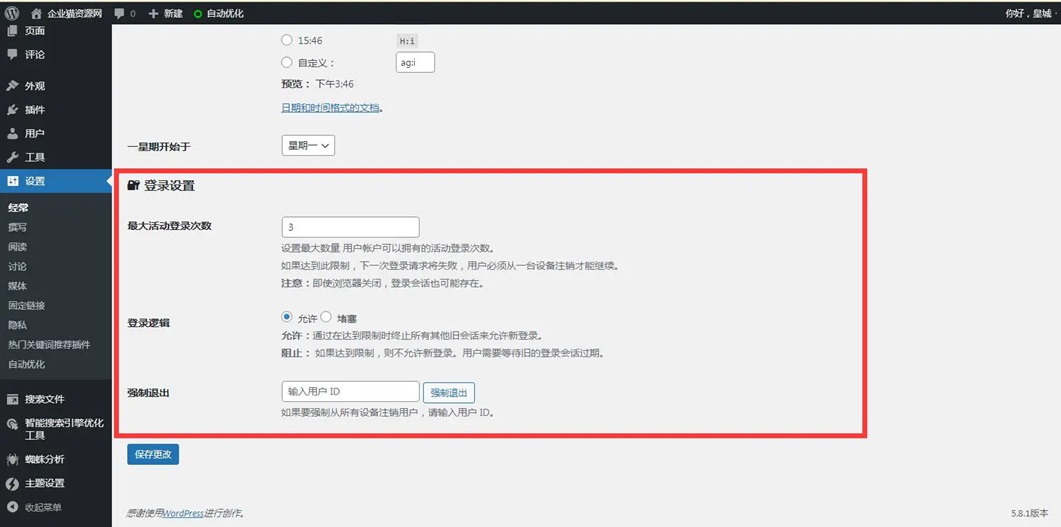Click the 插件 plugin icon
Screen dimensions: 1061x527
point(12,110)
